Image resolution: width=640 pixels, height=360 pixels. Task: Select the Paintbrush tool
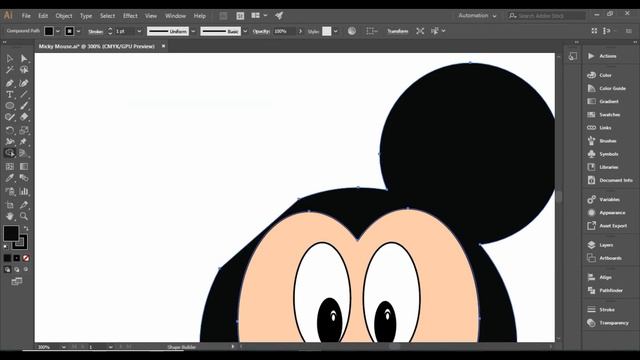click(24, 106)
